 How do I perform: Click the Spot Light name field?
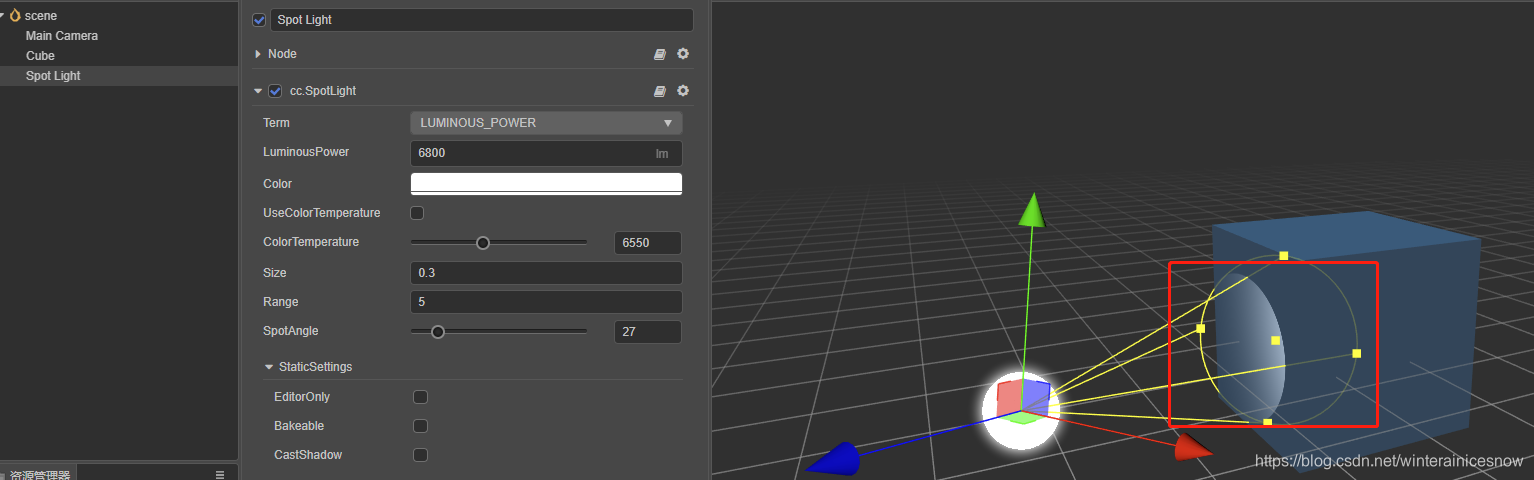coord(482,20)
